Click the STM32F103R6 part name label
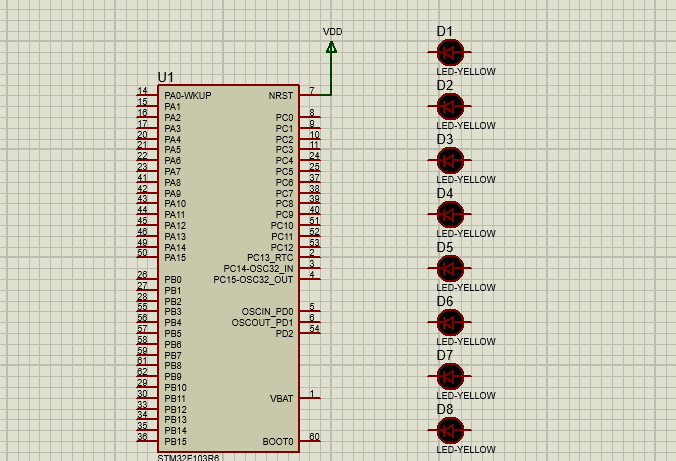 pos(188,458)
